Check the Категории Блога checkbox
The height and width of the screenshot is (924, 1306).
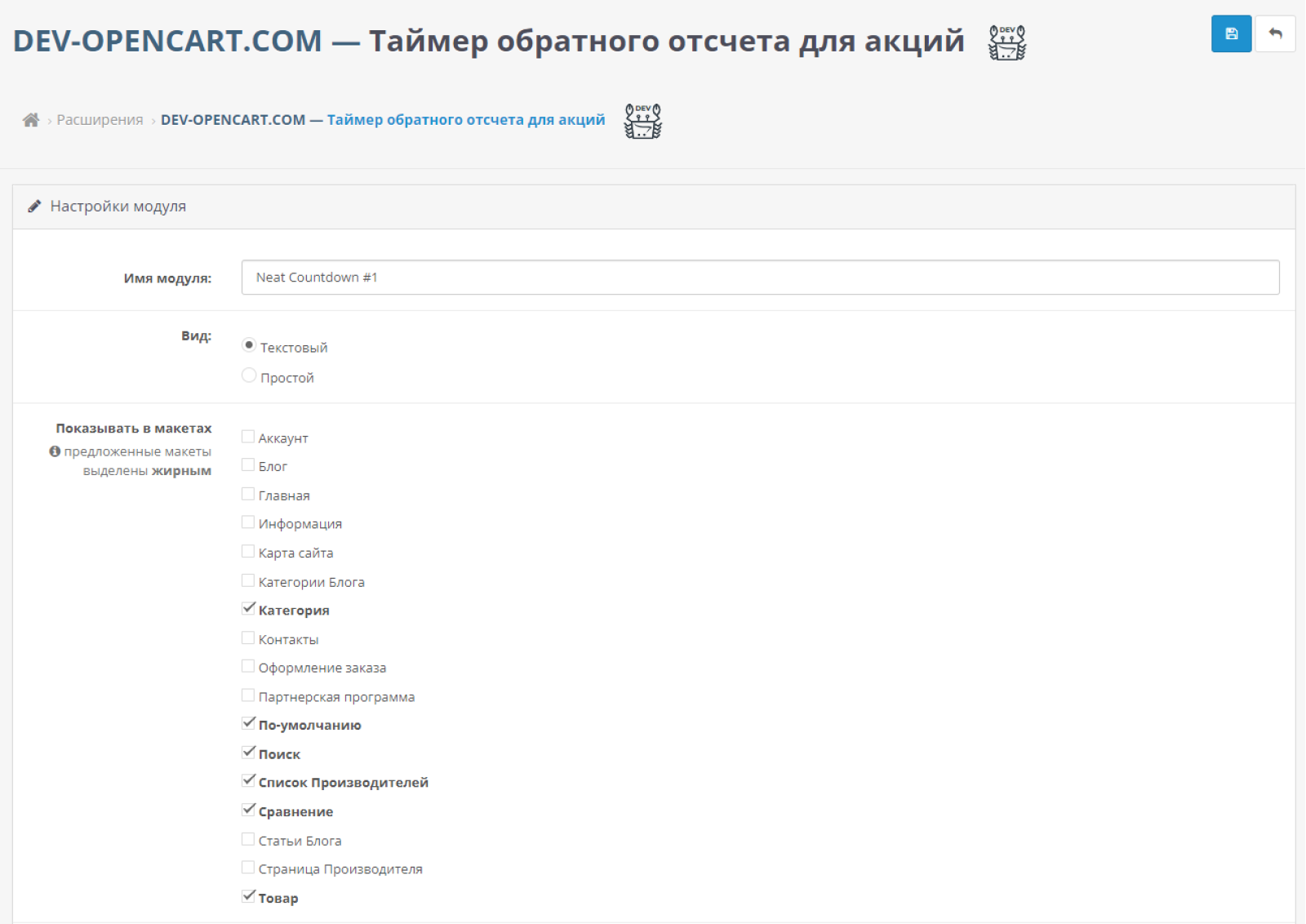(248, 580)
